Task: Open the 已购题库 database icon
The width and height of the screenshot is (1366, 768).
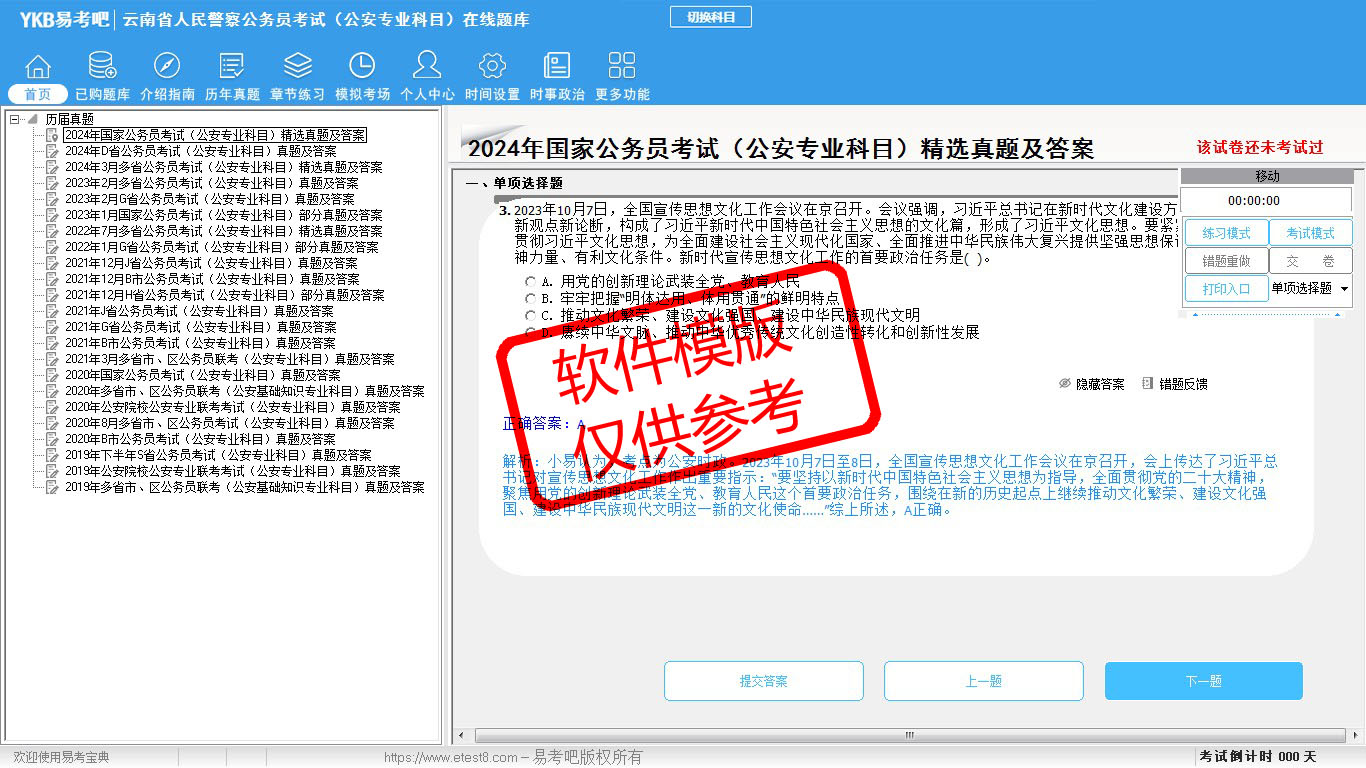Action: click(102, 67)
